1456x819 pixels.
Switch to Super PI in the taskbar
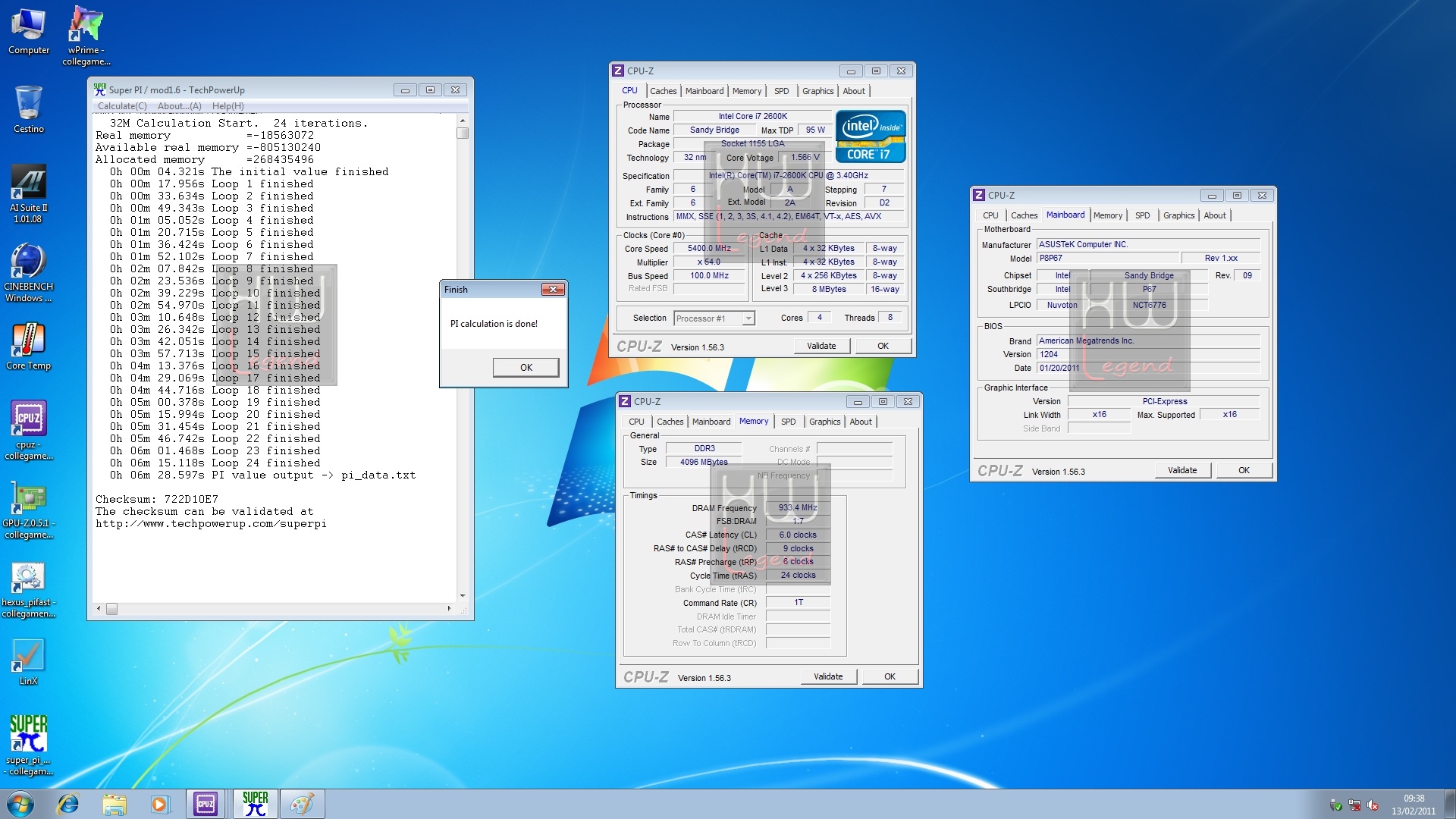pos(255,804)
